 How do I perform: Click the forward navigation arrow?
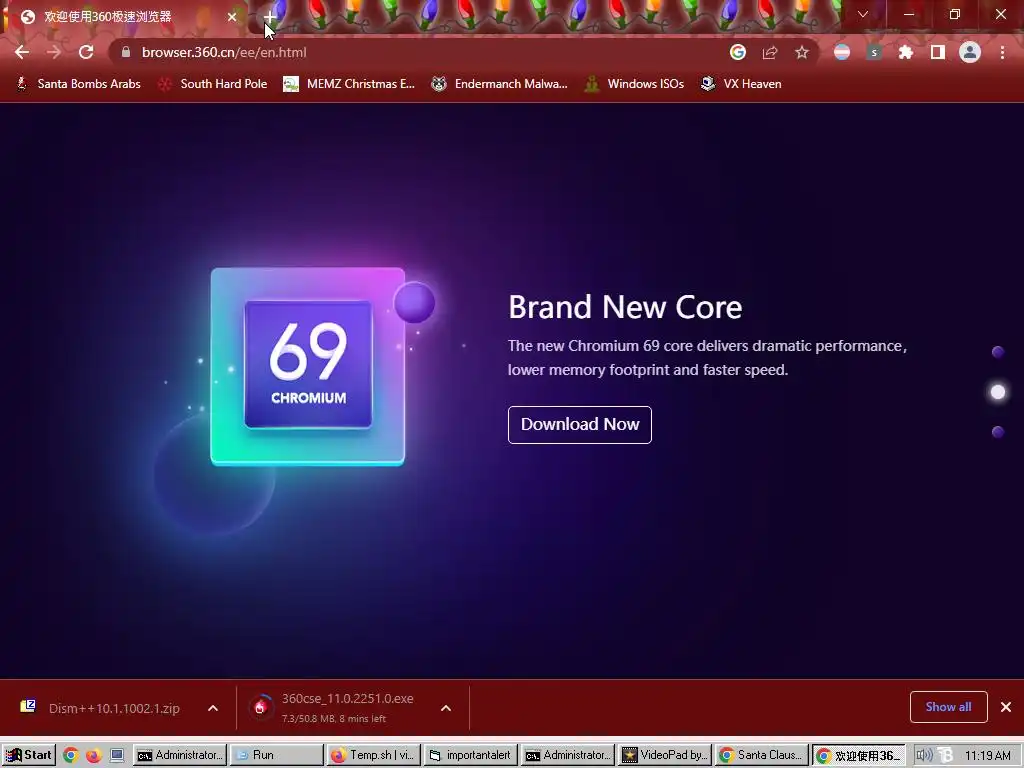tap(54, 52)
